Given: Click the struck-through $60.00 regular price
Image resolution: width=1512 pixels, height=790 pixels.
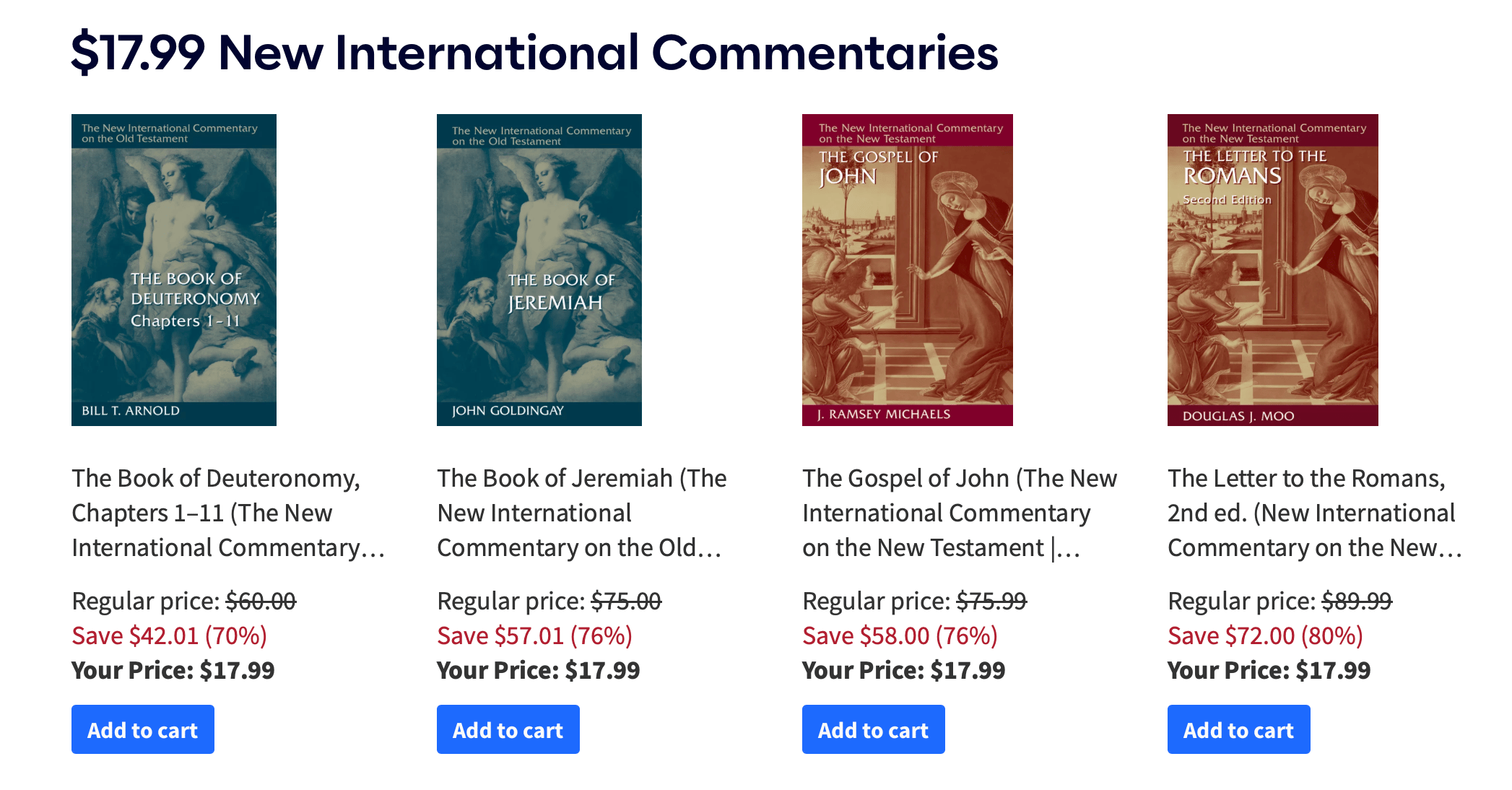Looking at the screenshot, I should click(x=261, y=601).
